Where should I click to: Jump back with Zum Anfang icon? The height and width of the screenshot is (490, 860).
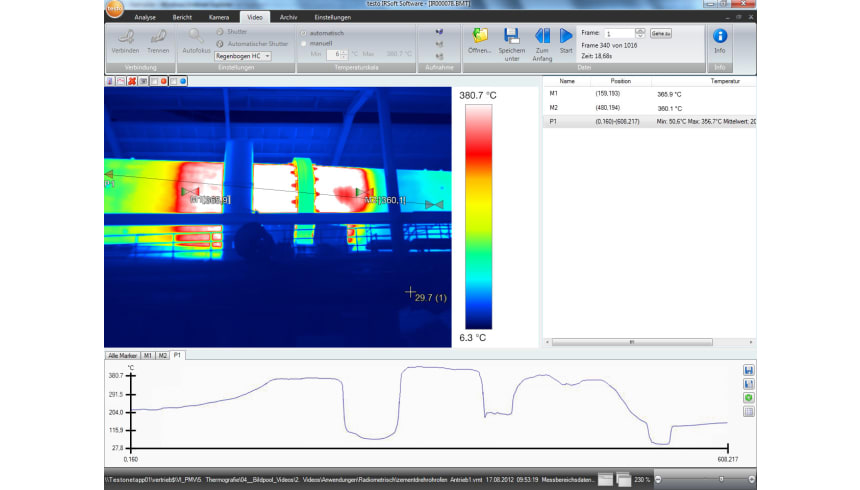click(x=543, y=38)
